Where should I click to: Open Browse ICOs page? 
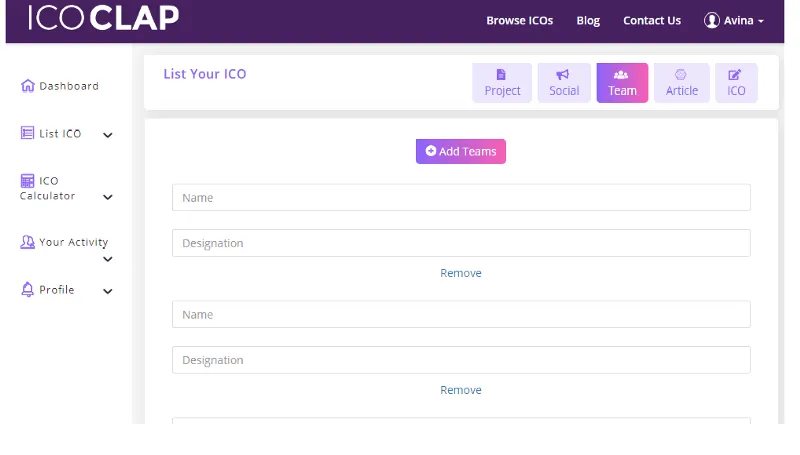coord(519,21)
